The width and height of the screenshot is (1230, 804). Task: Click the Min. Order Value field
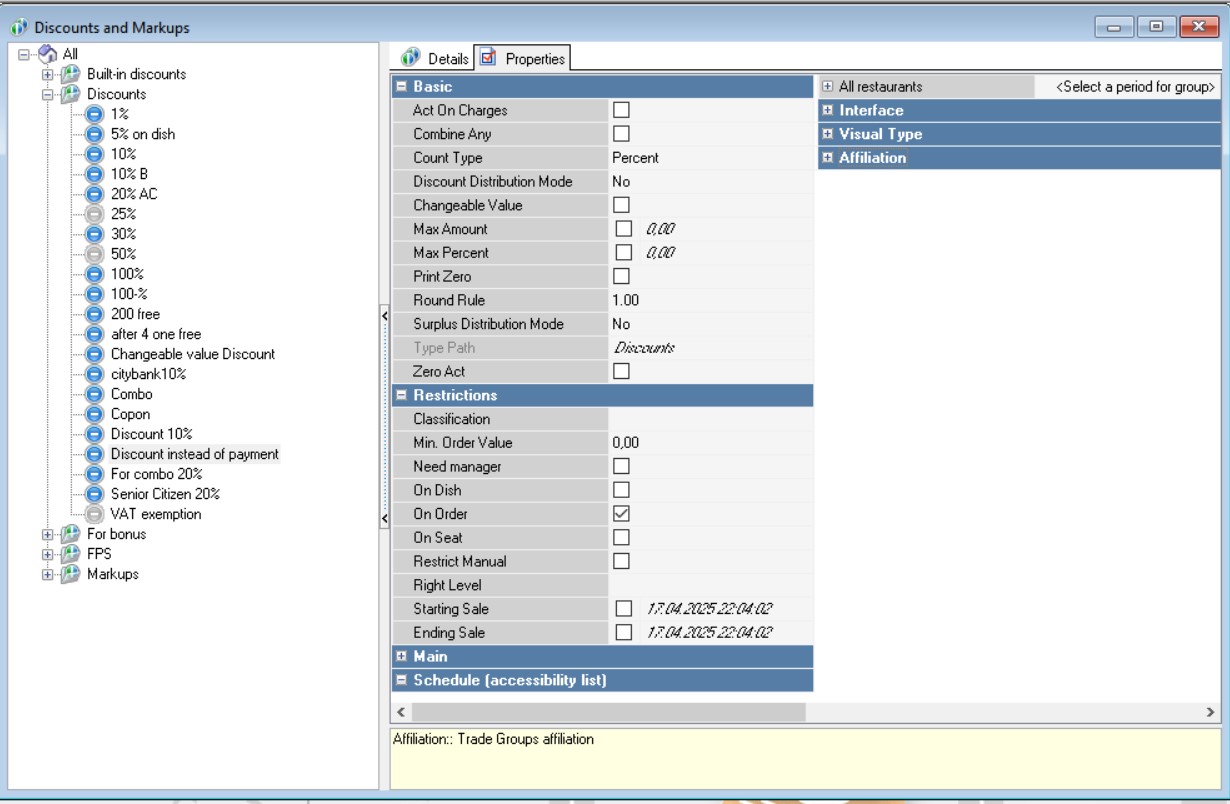pyautogui.click(x=710, y=443)
